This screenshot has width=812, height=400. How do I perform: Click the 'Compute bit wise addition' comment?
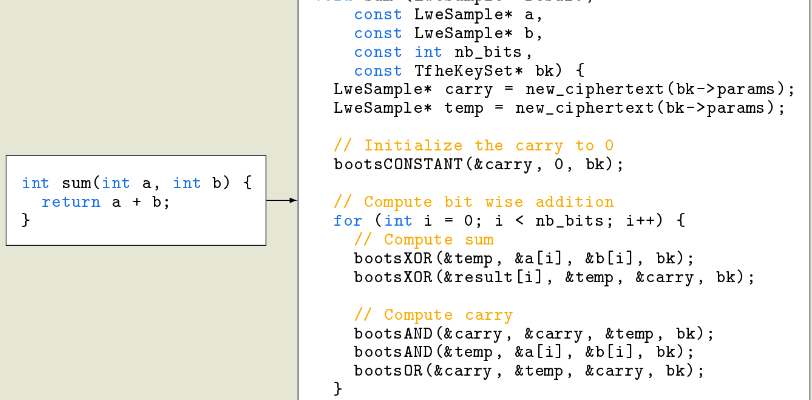[474, 202]
